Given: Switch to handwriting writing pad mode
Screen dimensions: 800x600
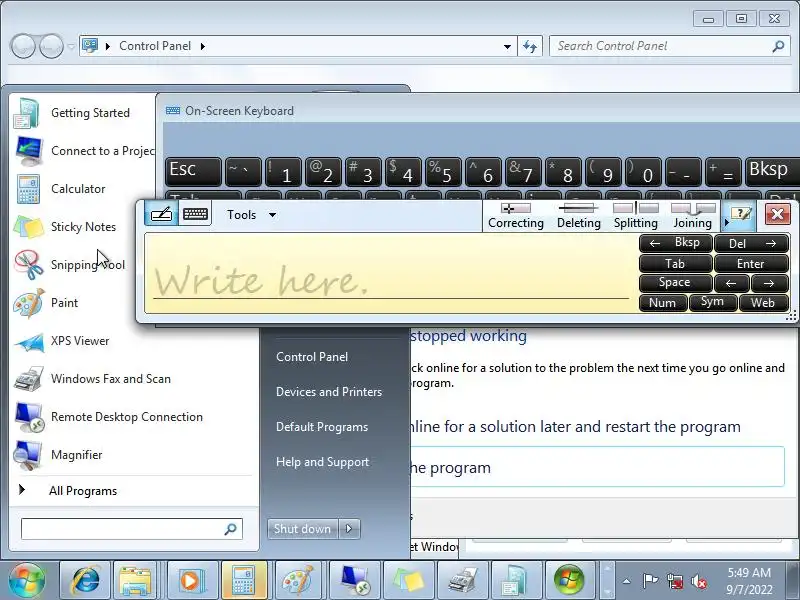Looking at the screenshot, I should (161, 213).
